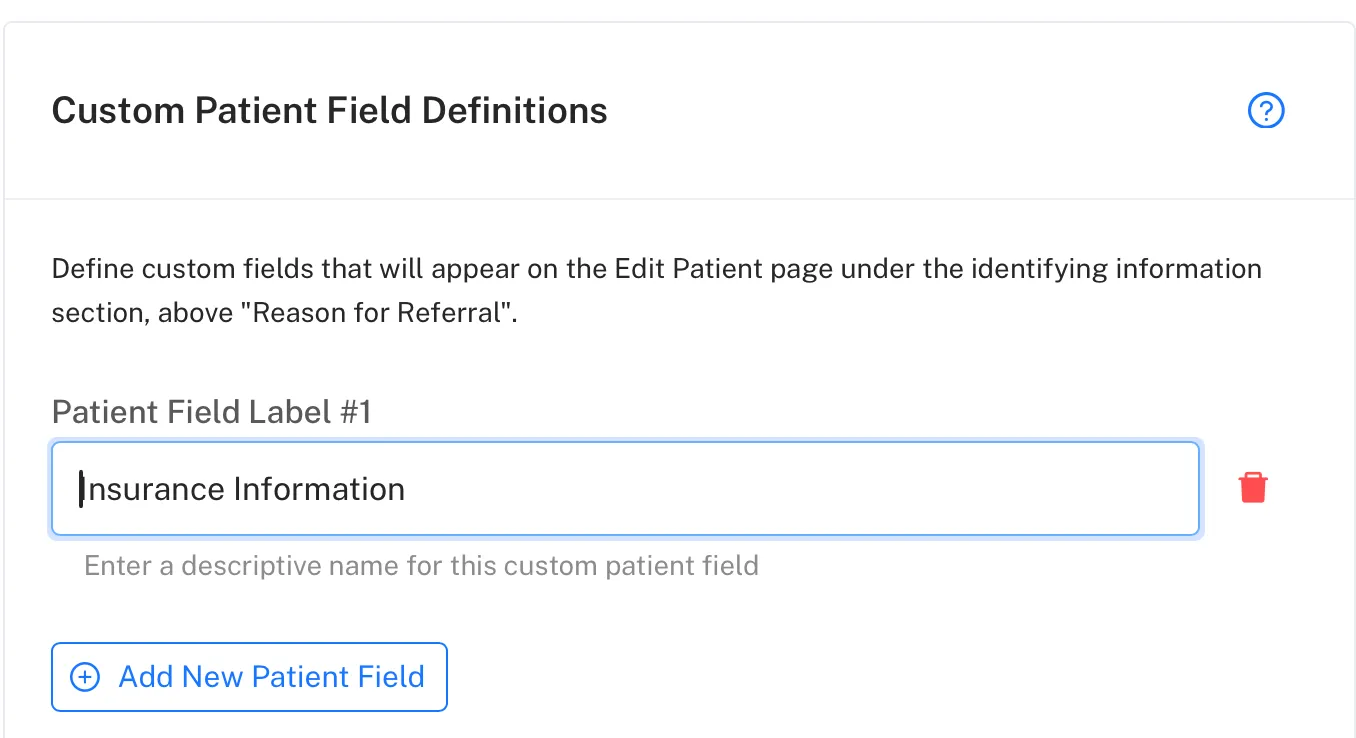Focus the Insurance Information text field

(x=625, y=489)
